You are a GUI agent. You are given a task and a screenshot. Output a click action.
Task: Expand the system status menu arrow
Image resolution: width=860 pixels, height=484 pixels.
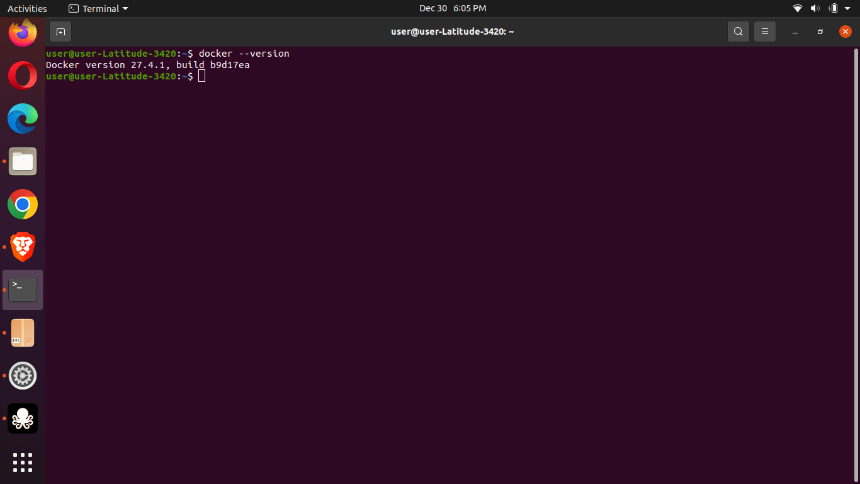point(847,8)
